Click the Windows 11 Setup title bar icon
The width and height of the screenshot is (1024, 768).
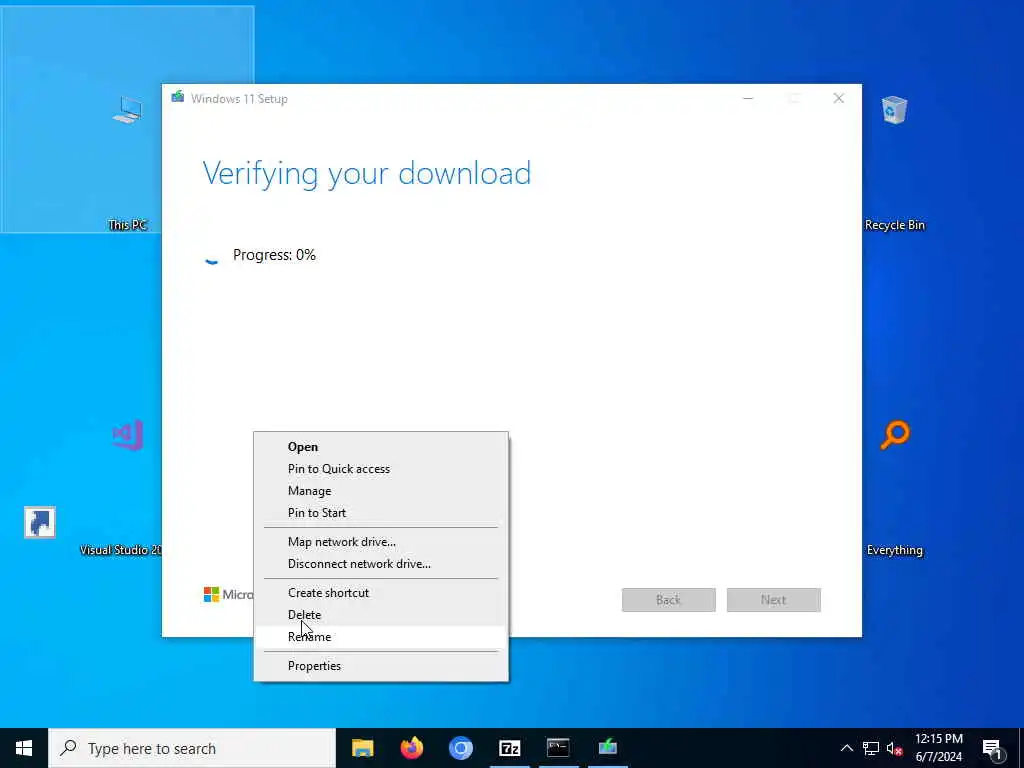[x=178, y=97]
